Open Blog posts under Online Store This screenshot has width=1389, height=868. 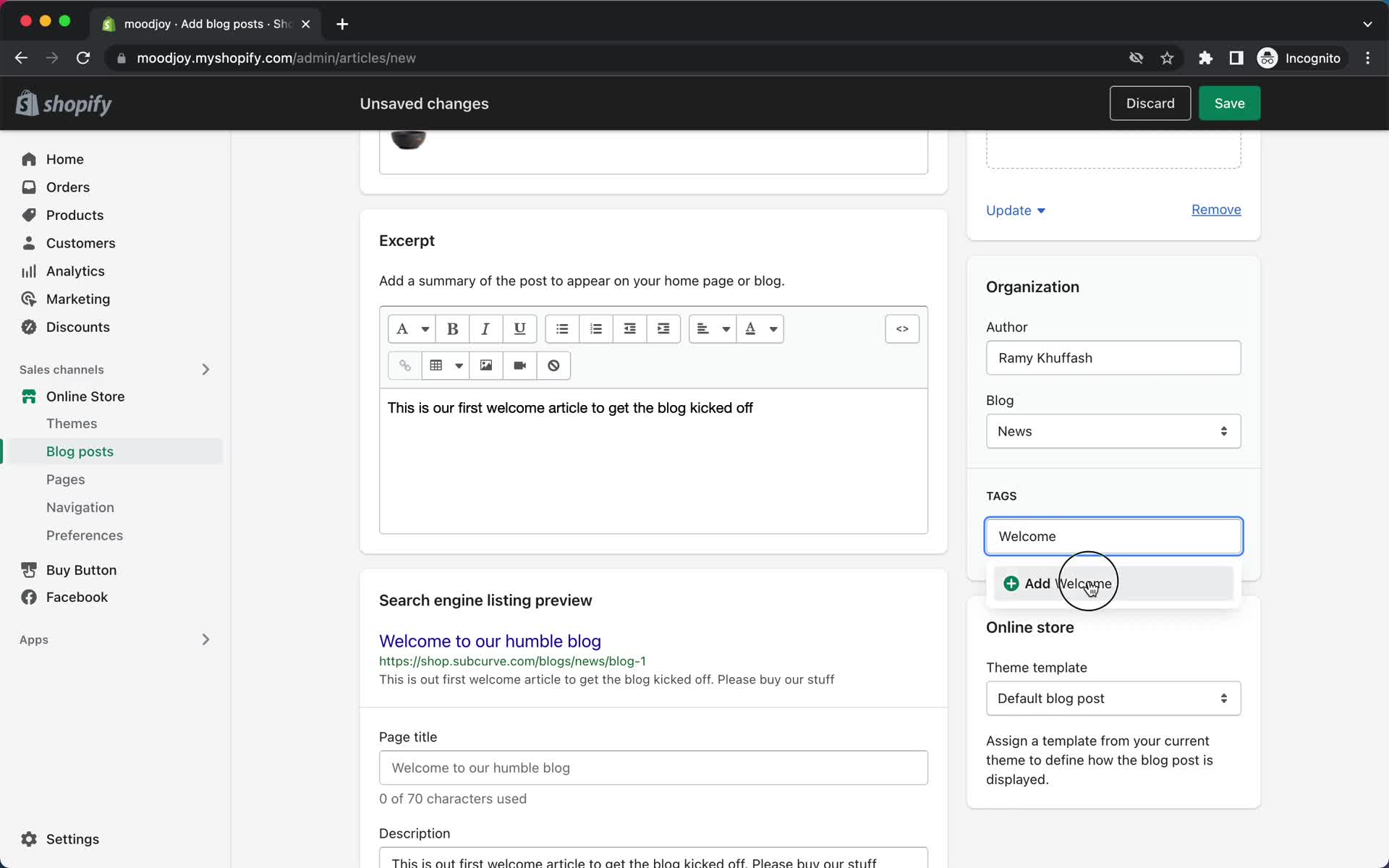[80, 451]
